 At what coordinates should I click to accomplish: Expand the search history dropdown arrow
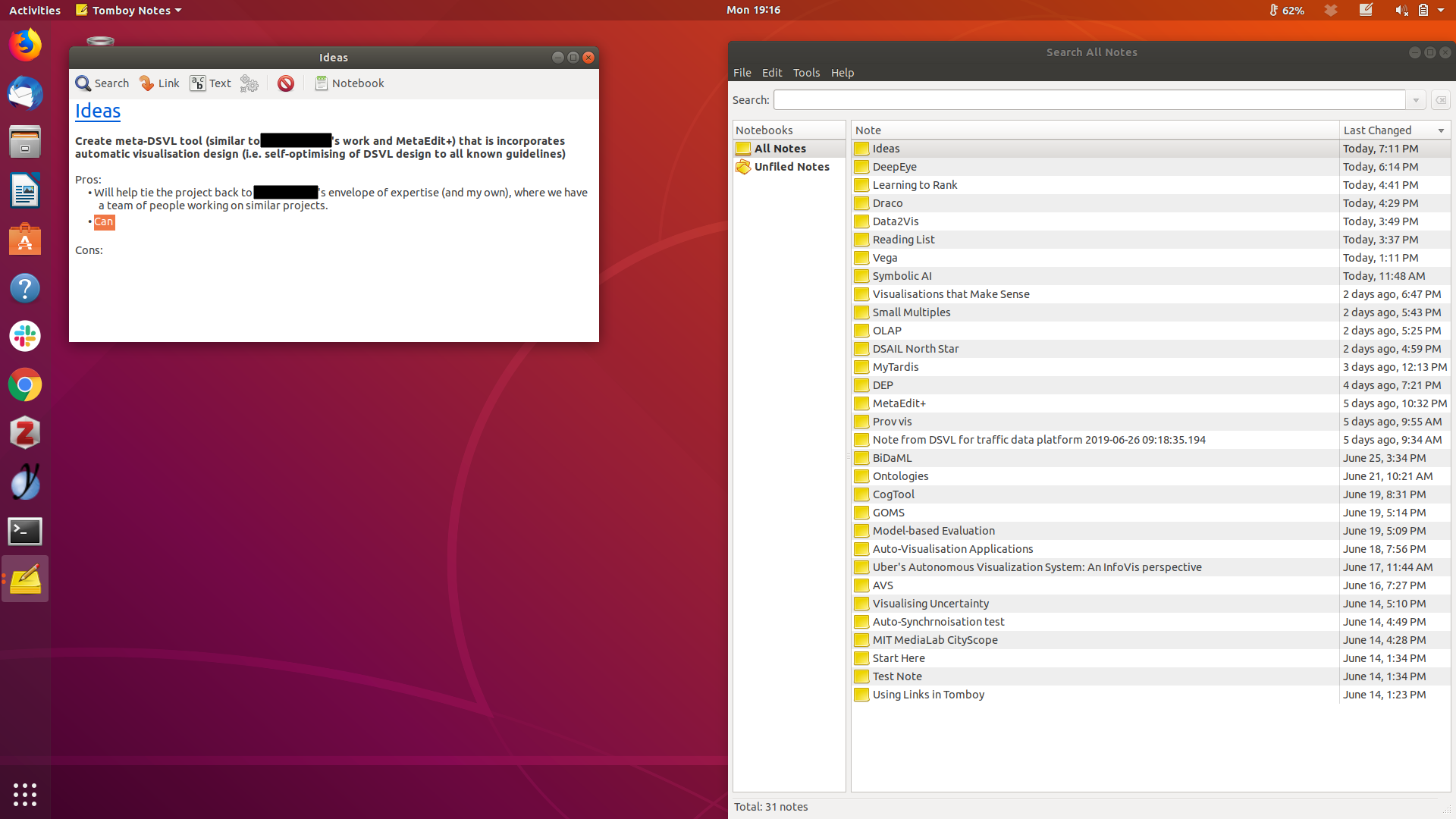point(1416,100)
